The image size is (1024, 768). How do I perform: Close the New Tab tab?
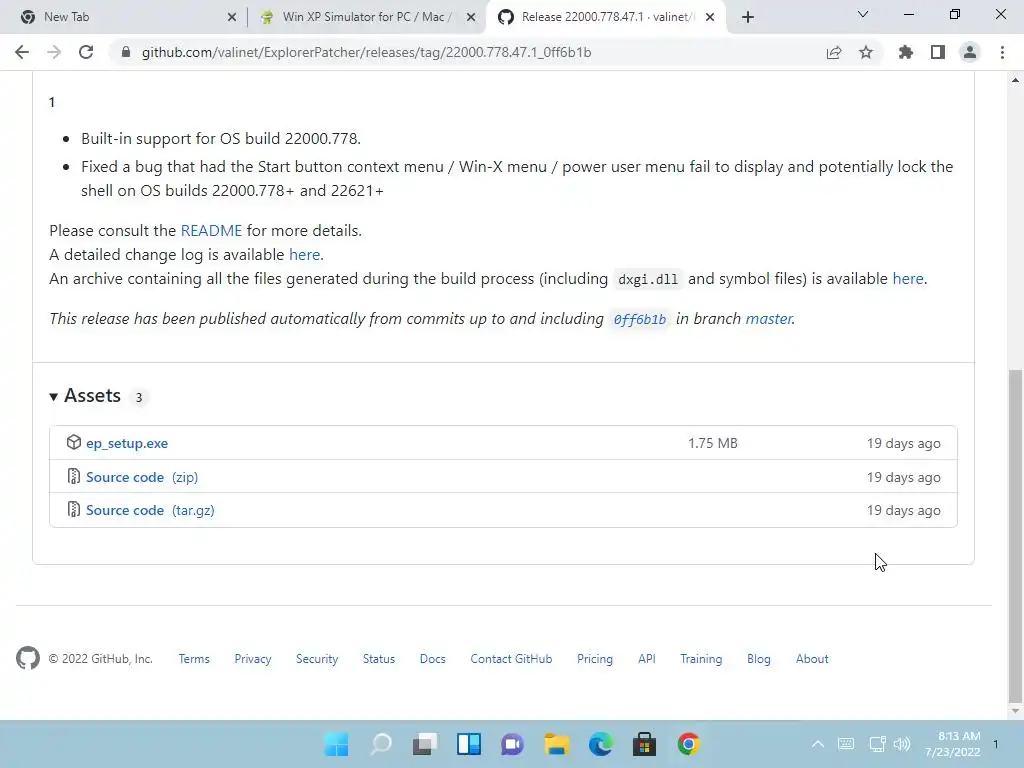point(232,18)
